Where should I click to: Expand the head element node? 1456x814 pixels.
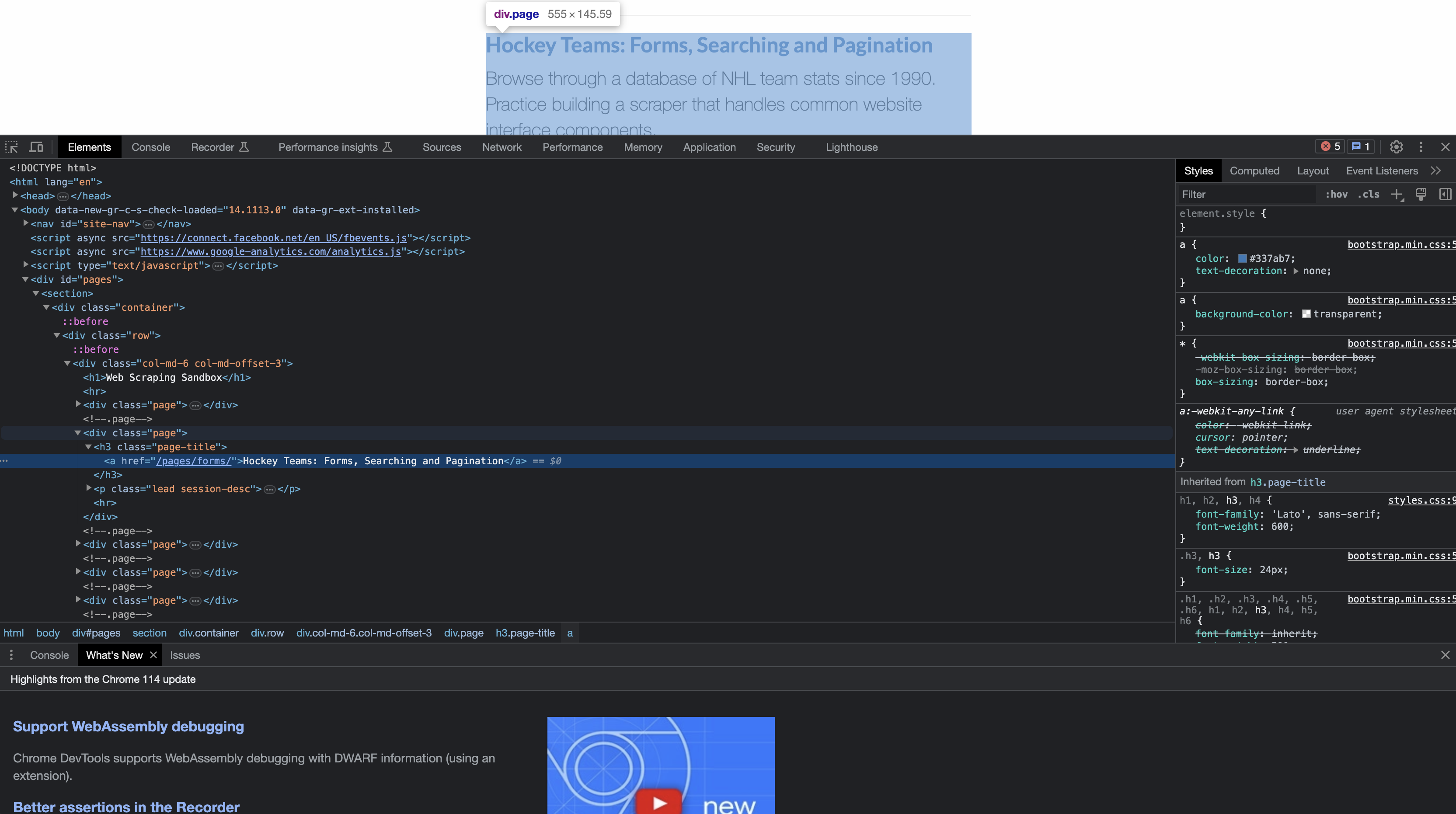tap(15, 196)
